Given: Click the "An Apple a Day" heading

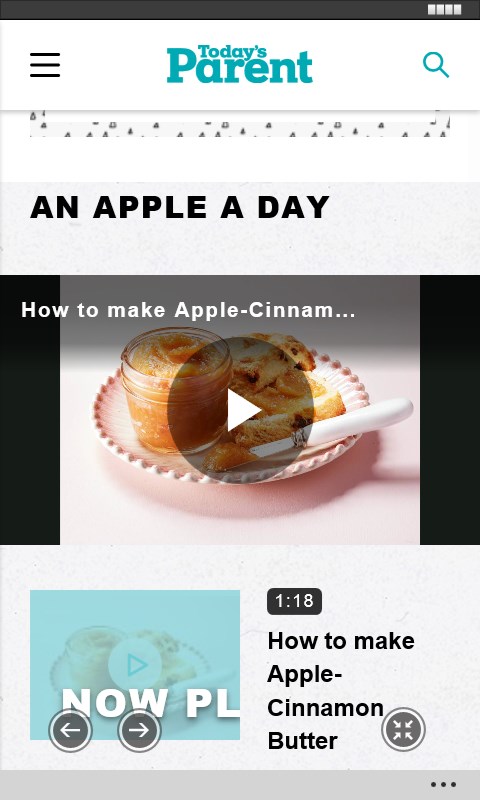Looking at the screenshot, I should pos(180,207).
